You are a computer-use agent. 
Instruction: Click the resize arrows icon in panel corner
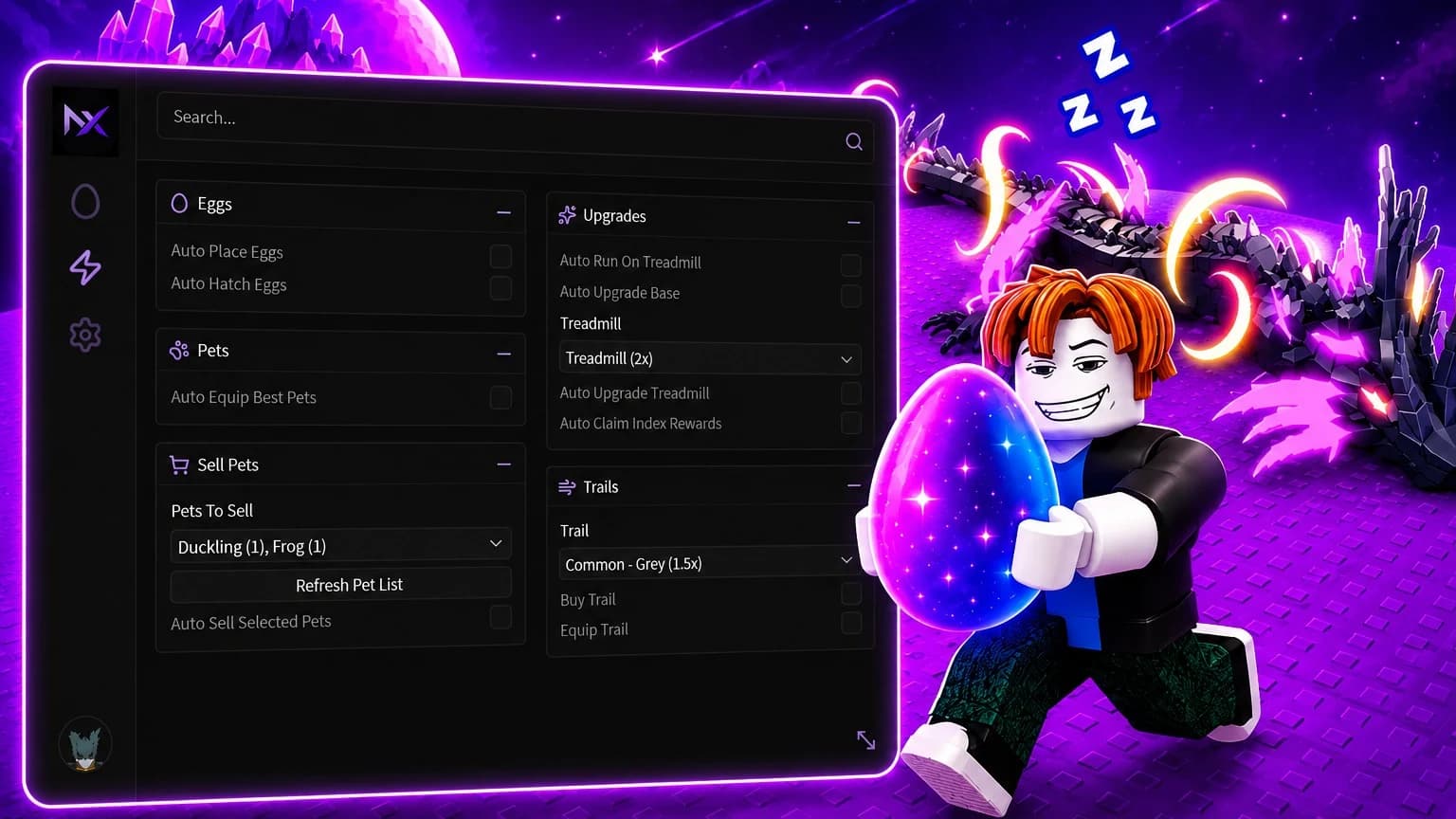(x=865, y=739)
